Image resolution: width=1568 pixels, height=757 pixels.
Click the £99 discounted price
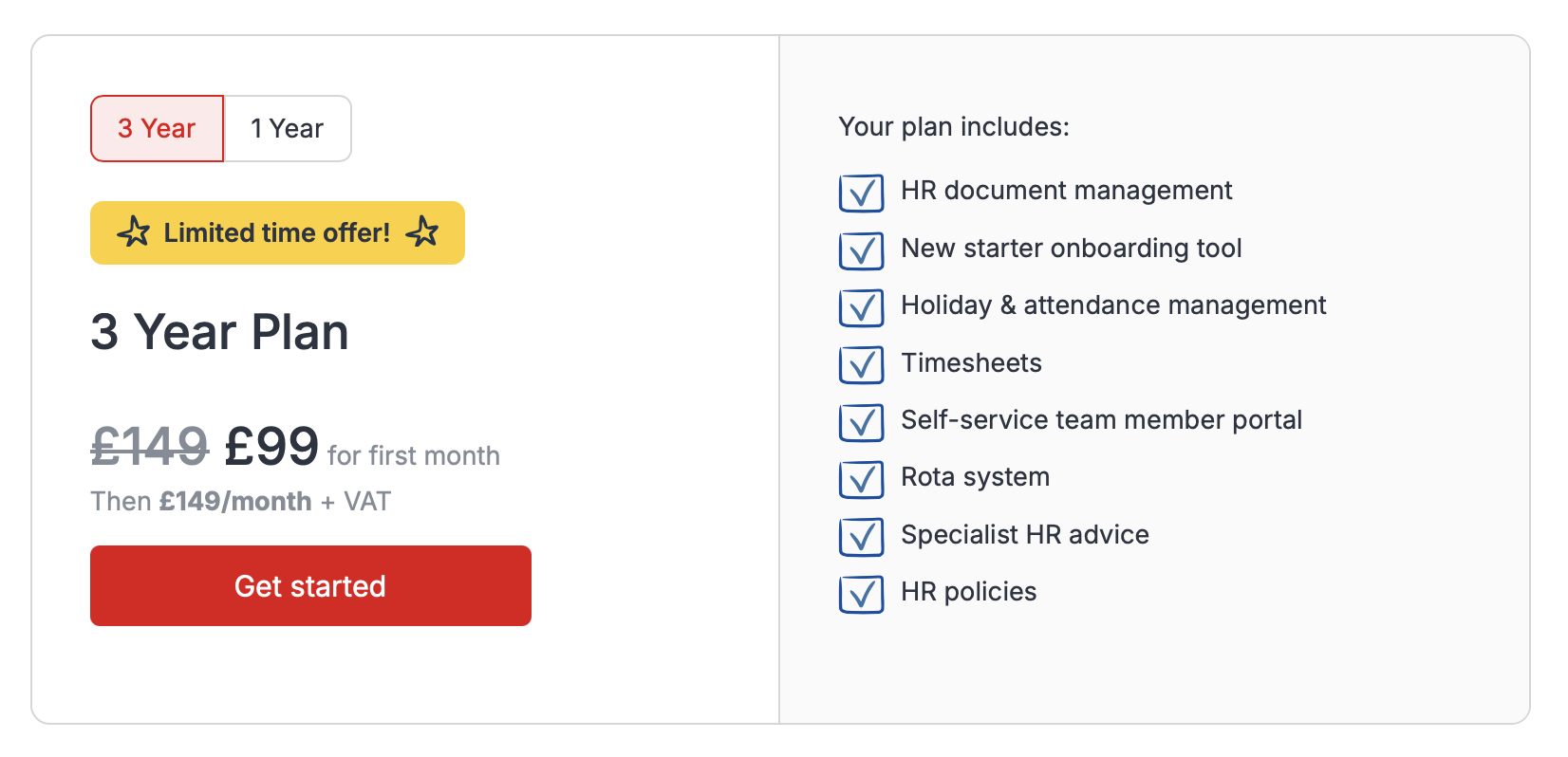(x=271, y=446)
